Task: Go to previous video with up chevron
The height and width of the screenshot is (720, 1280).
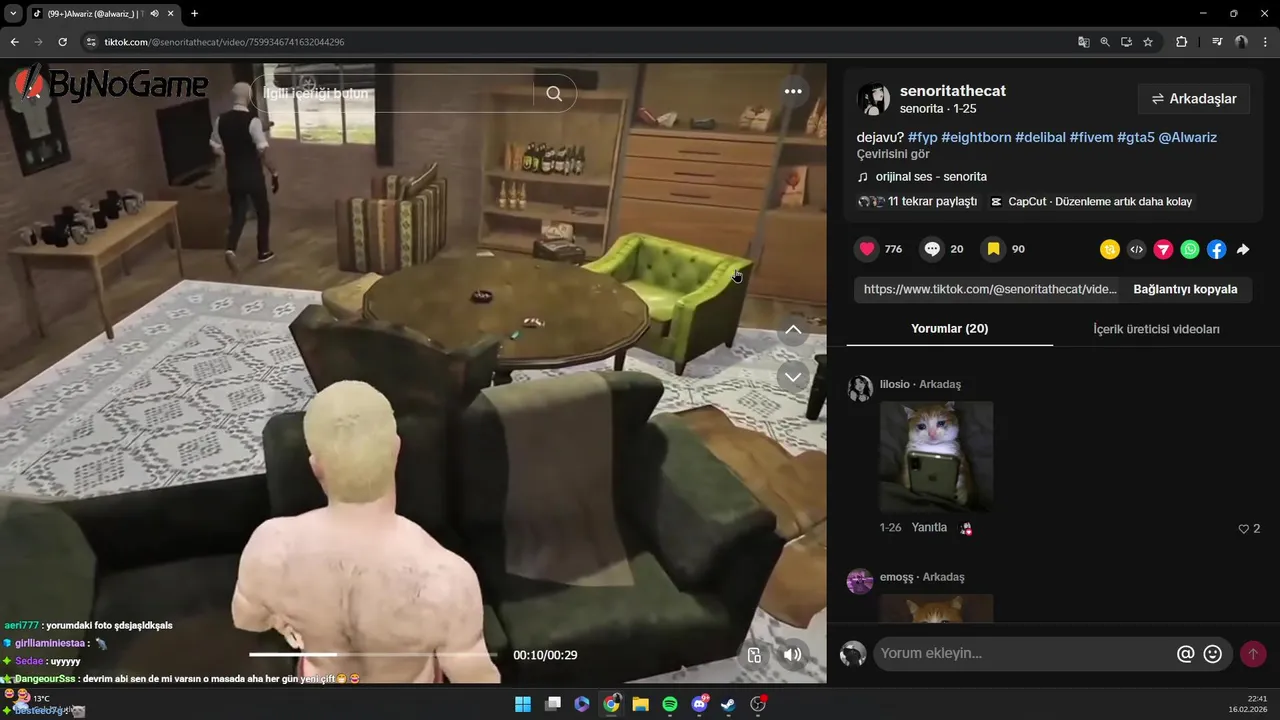Action: pos(793,330)
